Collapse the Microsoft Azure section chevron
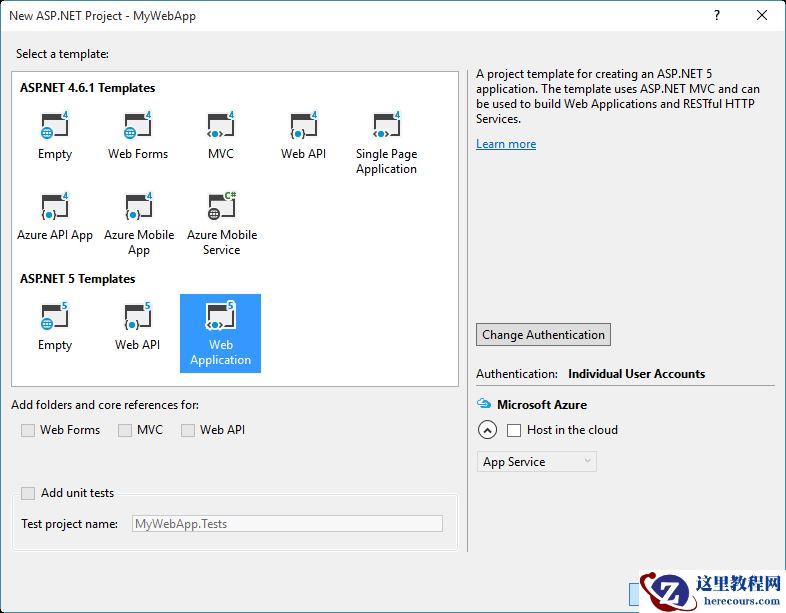 487,430
